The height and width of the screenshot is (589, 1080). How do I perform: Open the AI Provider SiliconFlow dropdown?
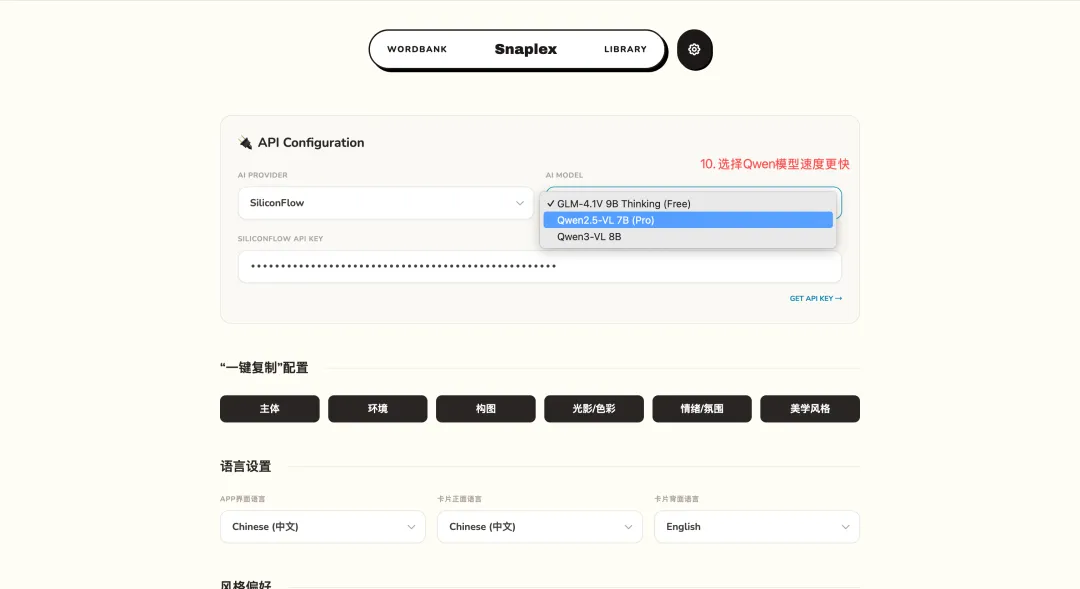pyautogui.click(x=386, y=203)
